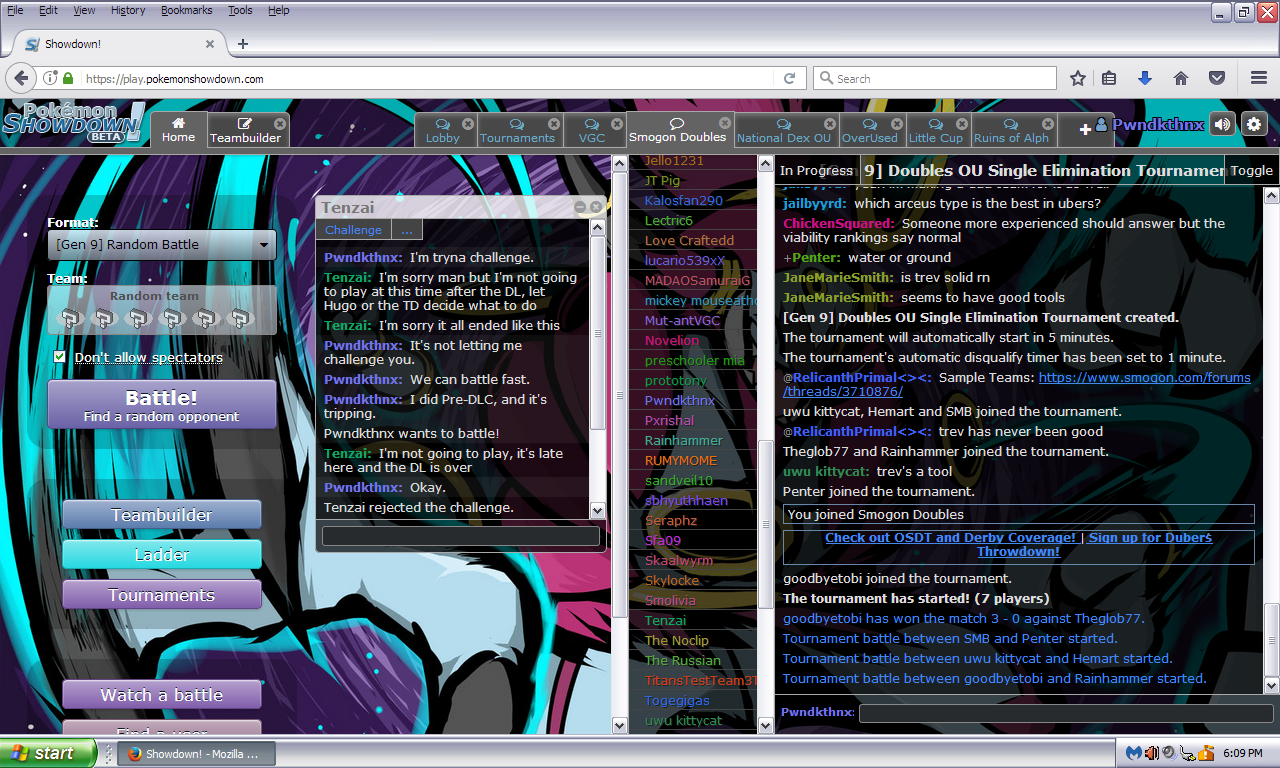Image resolution: width=1280 pixels, height=768 pixels.
Task: Click the Teambuilder main menu button
Action: tap(162, 515)
